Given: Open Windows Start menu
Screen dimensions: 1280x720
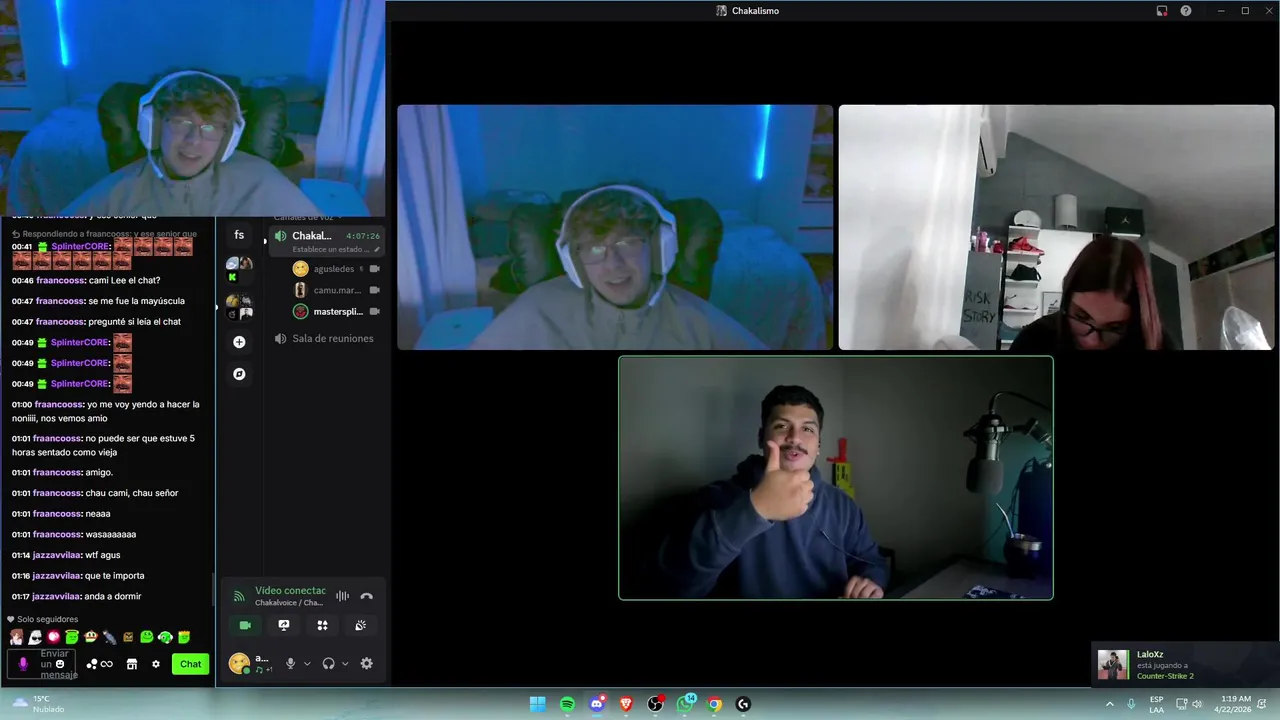Looking at the screenshot, I should pyautogui.click(x=537, y=704).
